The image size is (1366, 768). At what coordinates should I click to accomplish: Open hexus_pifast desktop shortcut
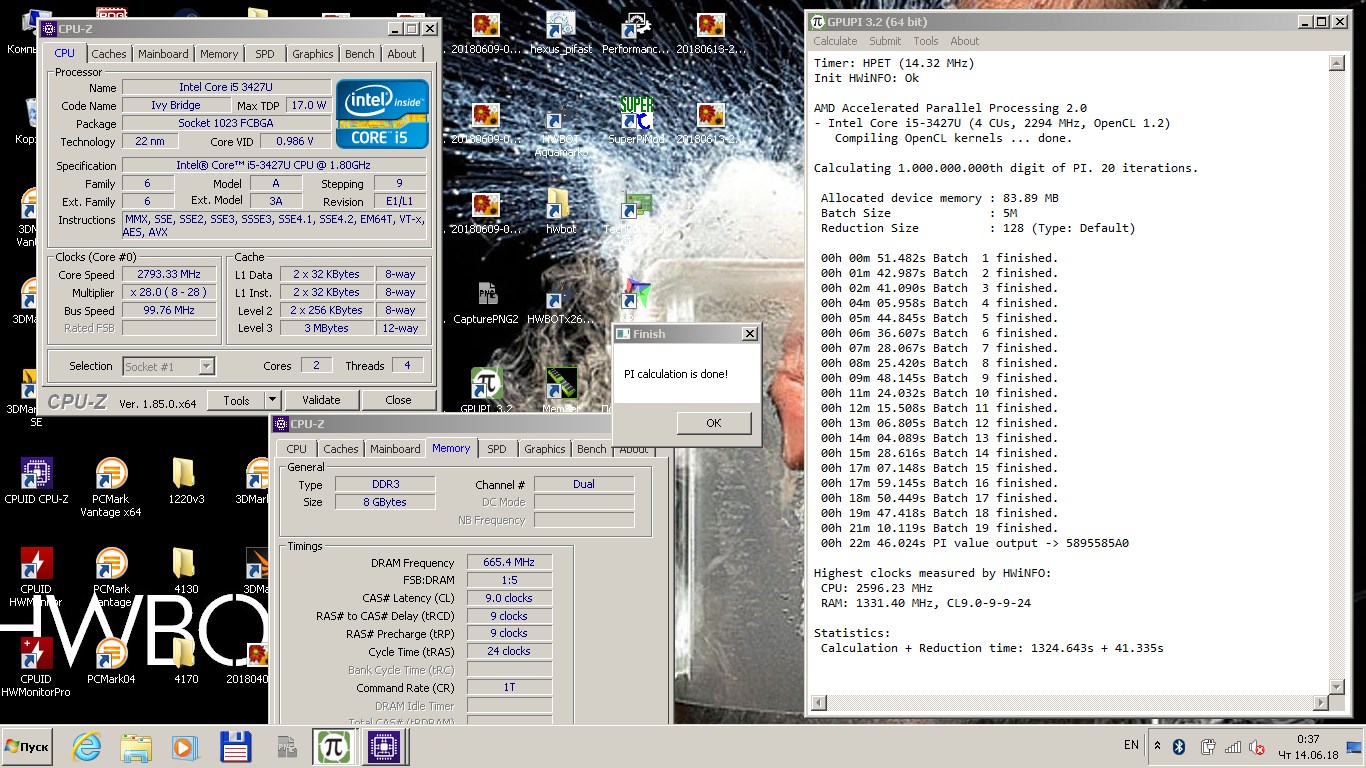(x=561, y=33)
